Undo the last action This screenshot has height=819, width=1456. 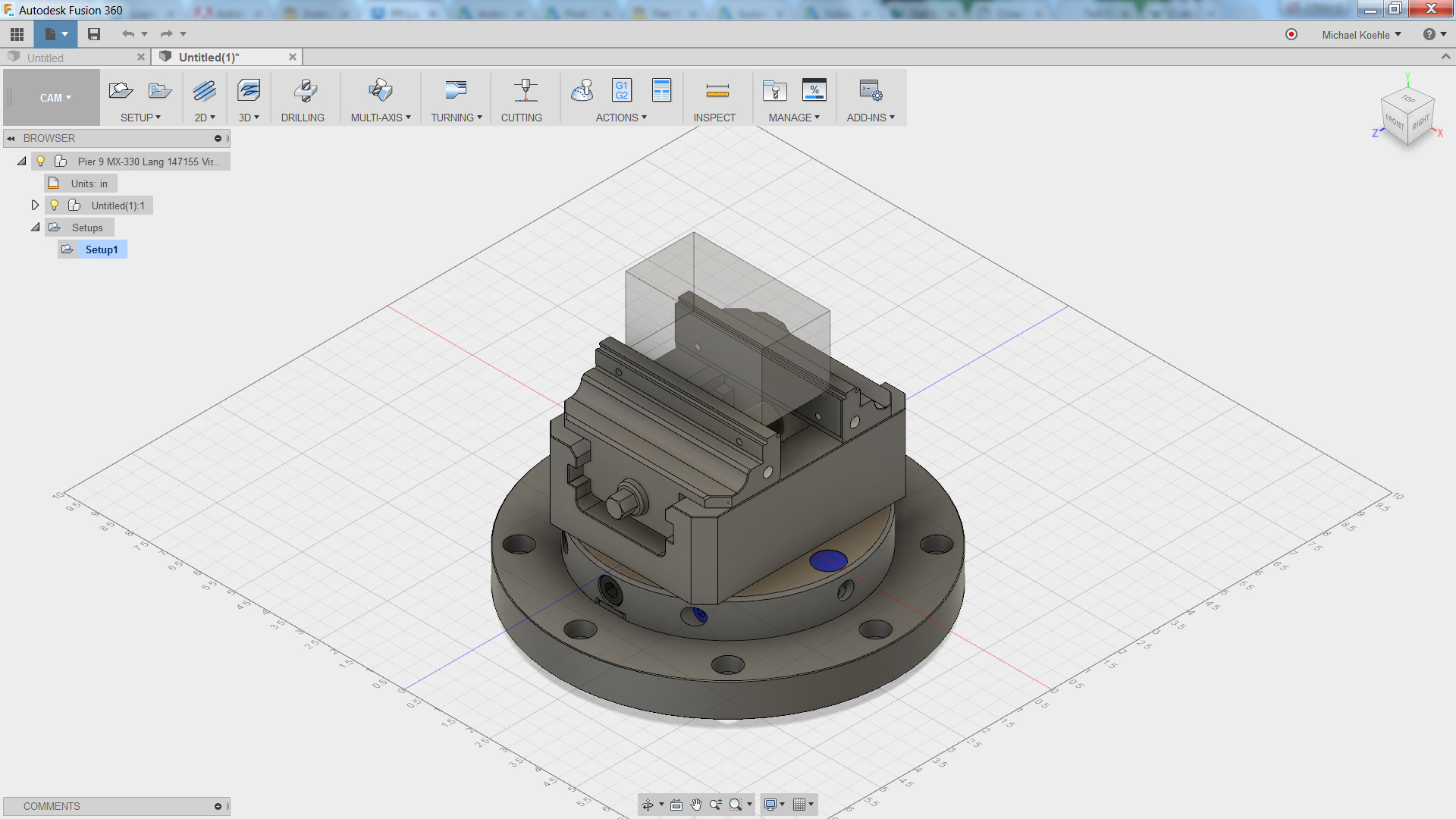point(128,34)
